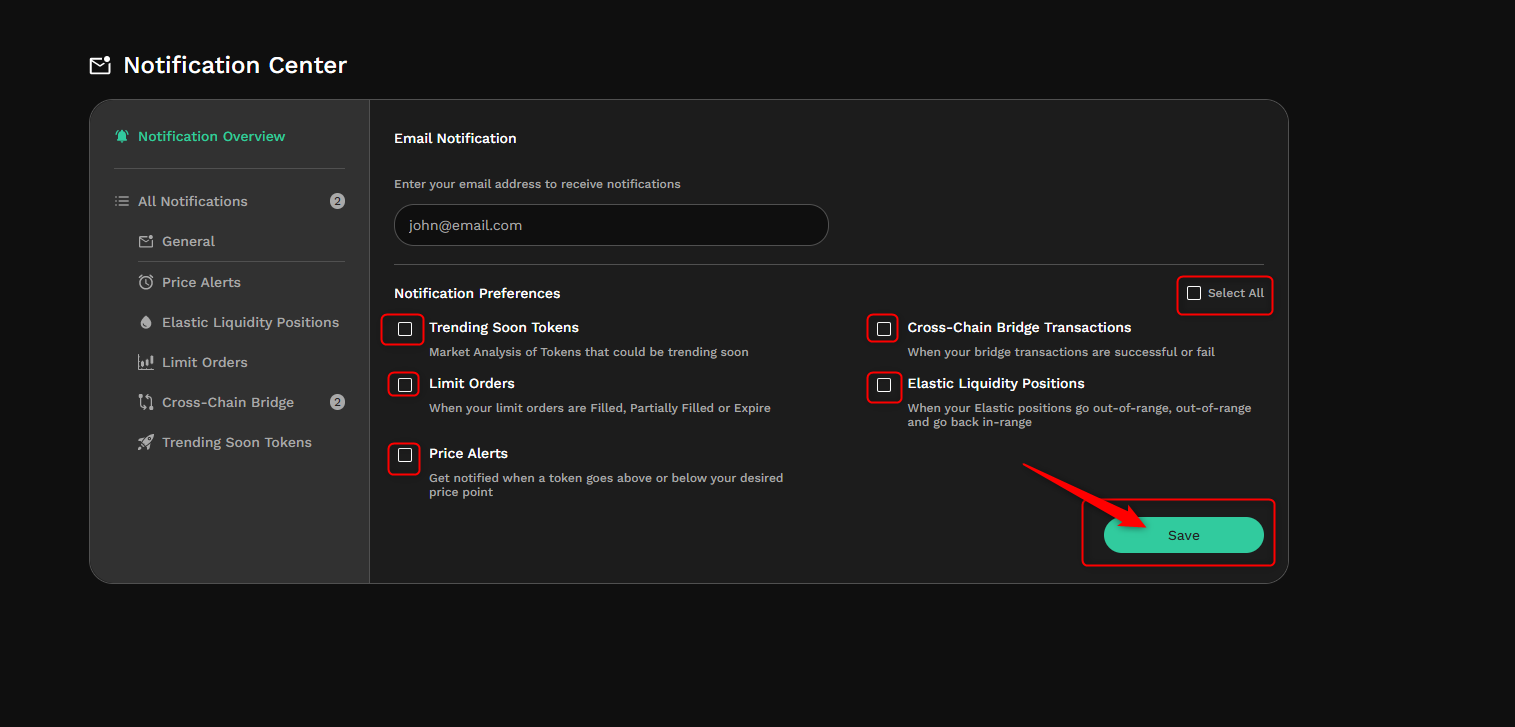Click the list icon beside All Notifications
The height and width of the screenshot is (727, 1515).
[122, 201]
